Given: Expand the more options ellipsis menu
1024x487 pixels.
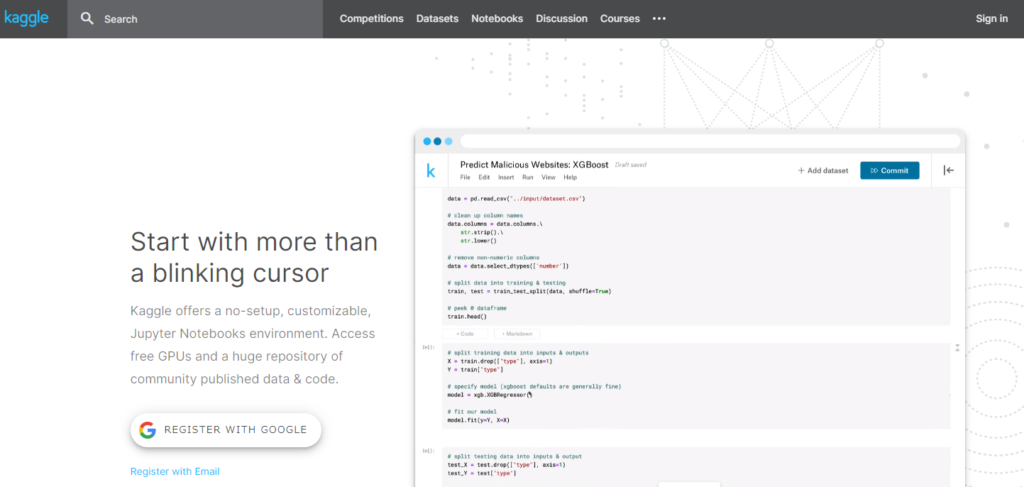Looking at the screenshot, I should [659, 18].
